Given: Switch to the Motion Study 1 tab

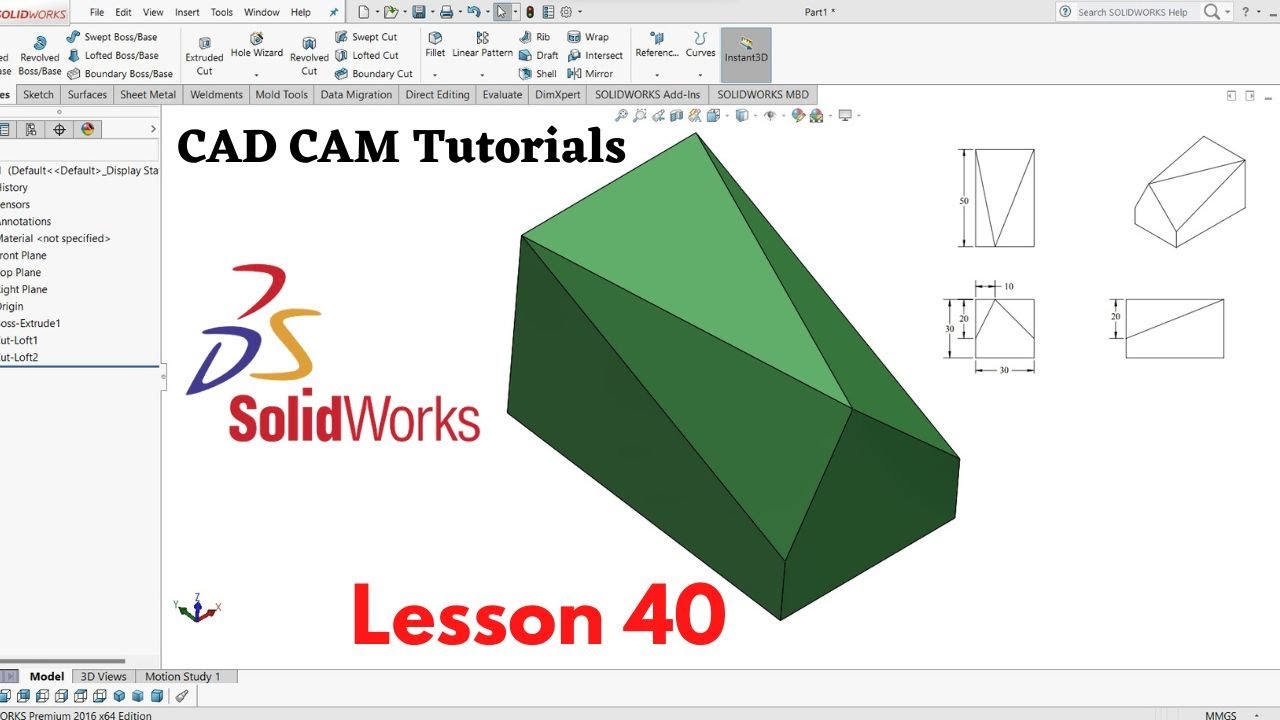Looking at the screenshot, I should click(183, 677).
